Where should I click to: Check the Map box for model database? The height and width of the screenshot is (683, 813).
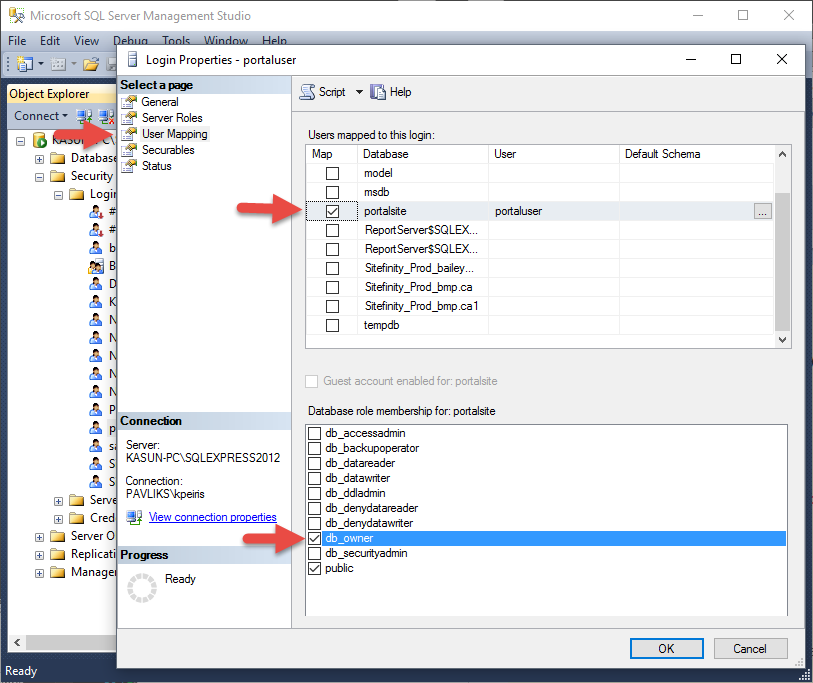click(332, 173)
